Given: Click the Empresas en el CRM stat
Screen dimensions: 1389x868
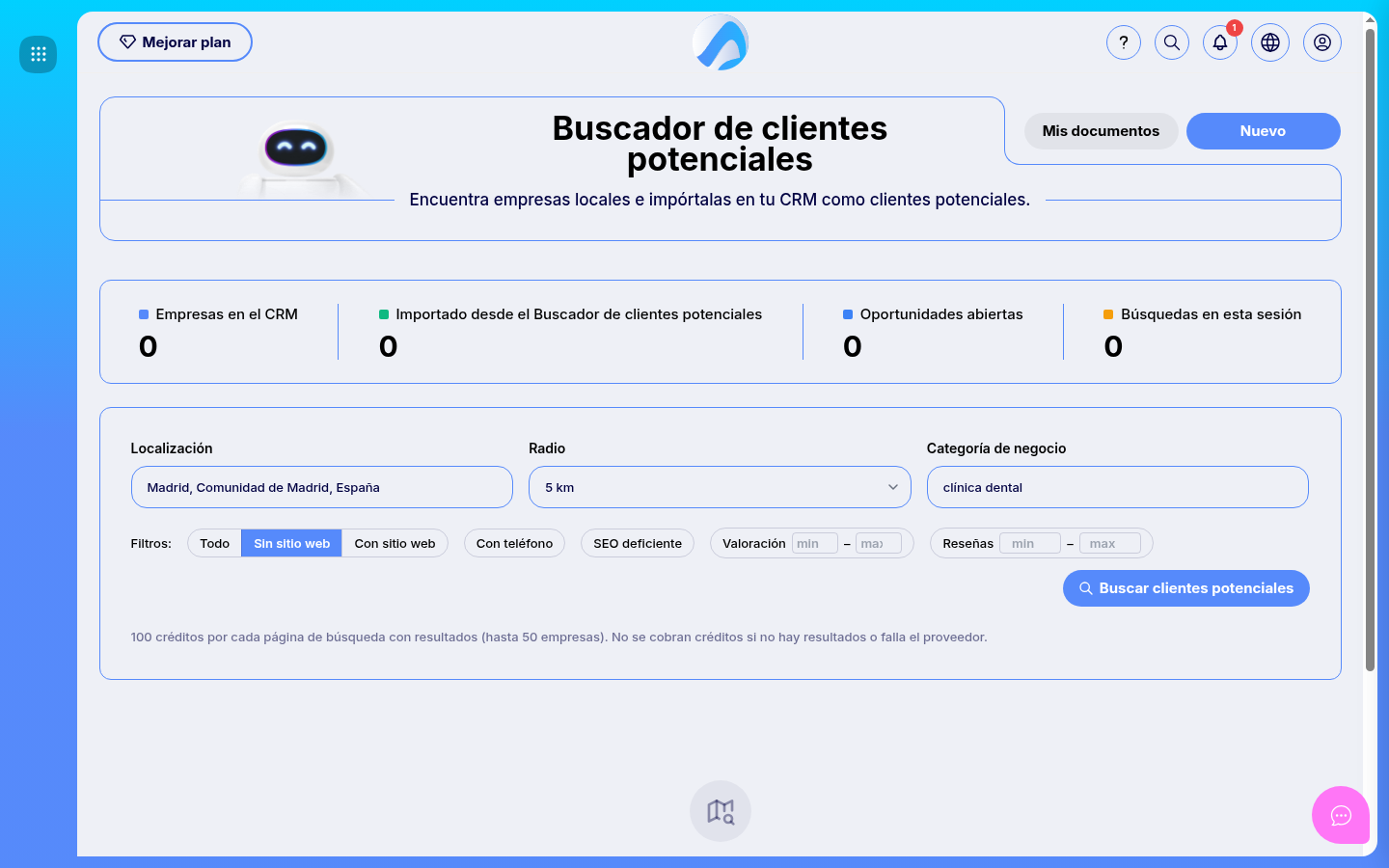Looking at the screenshot, I should (x=218, y=332).
